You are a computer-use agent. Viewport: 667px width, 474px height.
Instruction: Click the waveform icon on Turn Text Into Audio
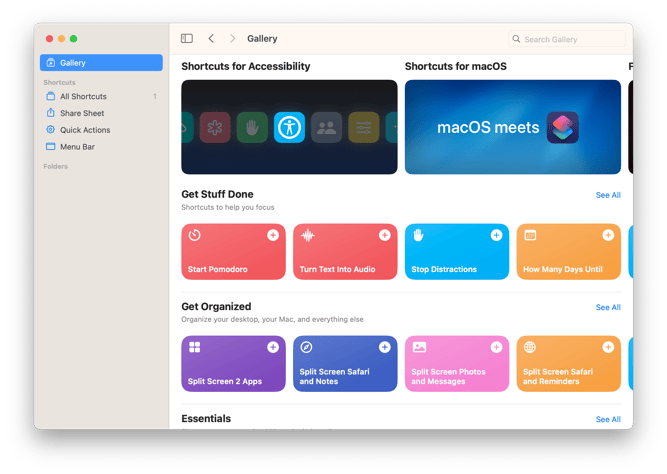click(308, 235)
